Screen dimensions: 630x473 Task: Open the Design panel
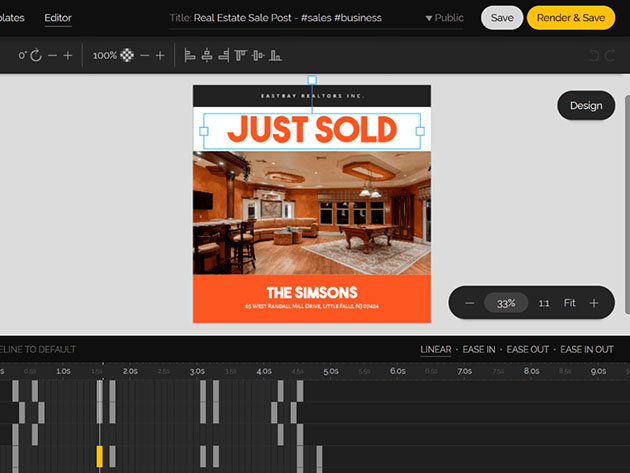pos(586,105)
